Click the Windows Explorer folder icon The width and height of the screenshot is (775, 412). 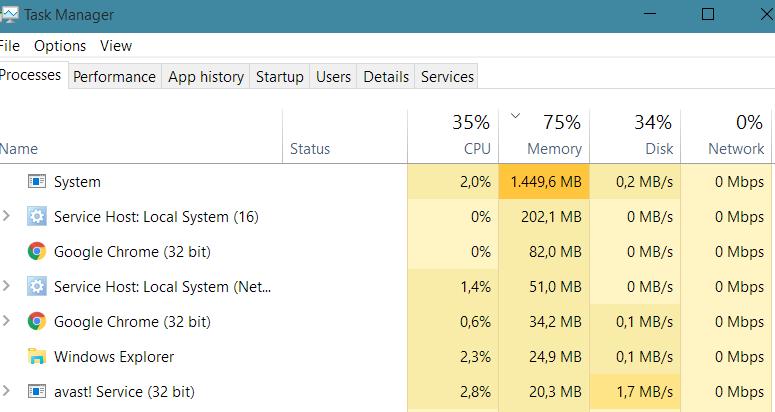coord(37,356)
